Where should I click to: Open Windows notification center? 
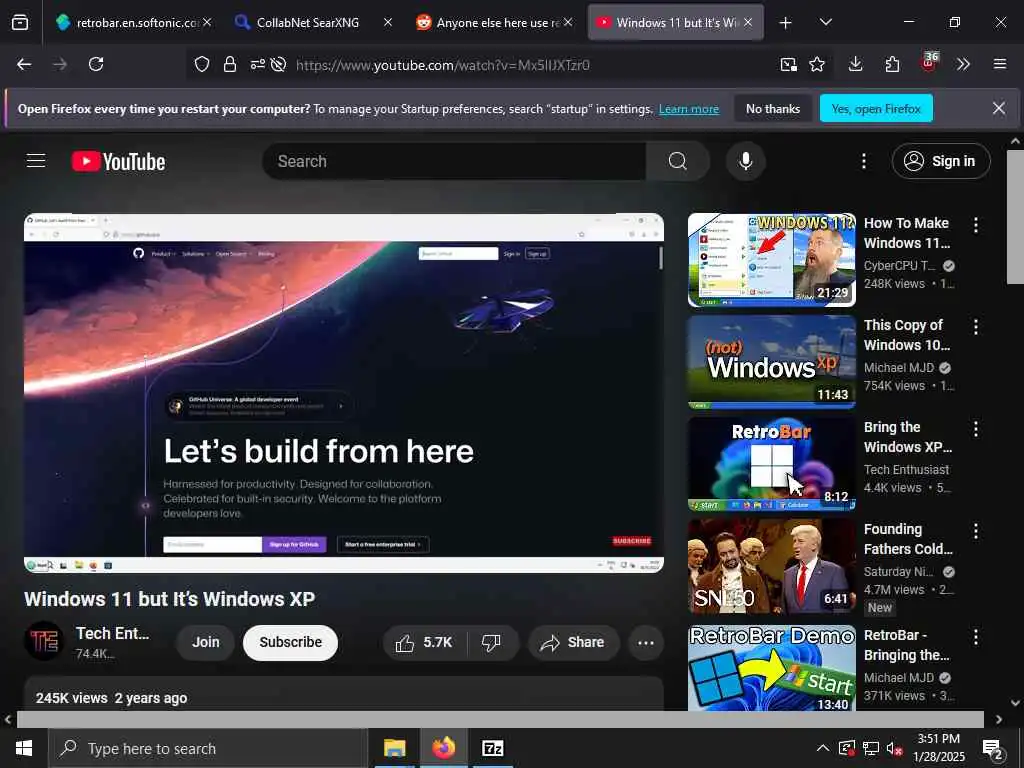(x=993, y=749)
